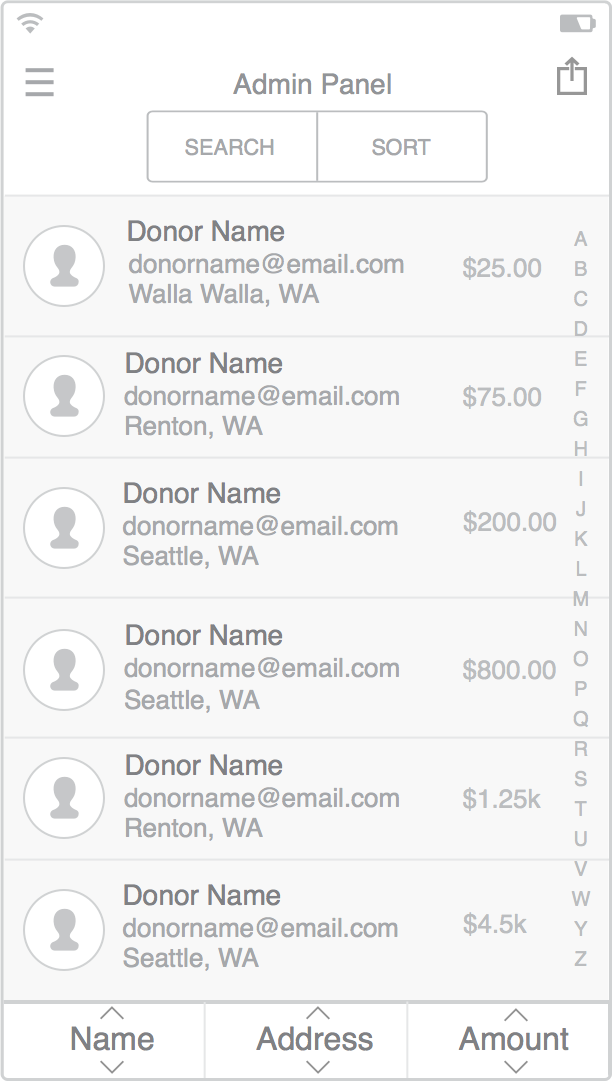Open avatar of the $75.00 donor
The width and height of the screenshot is (612, 1082).
pyautogui.click(x=64, y=396)
